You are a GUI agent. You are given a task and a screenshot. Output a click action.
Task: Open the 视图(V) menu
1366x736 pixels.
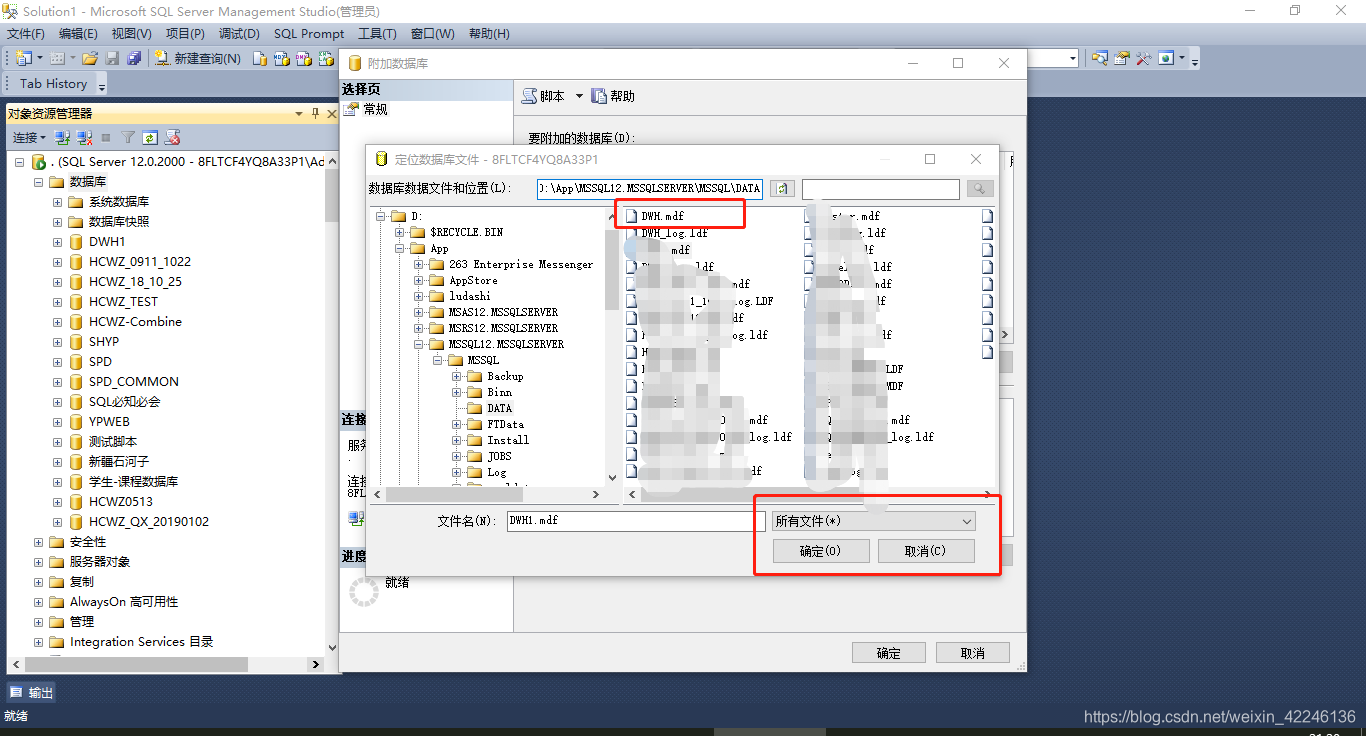click(x=131, y=34)
